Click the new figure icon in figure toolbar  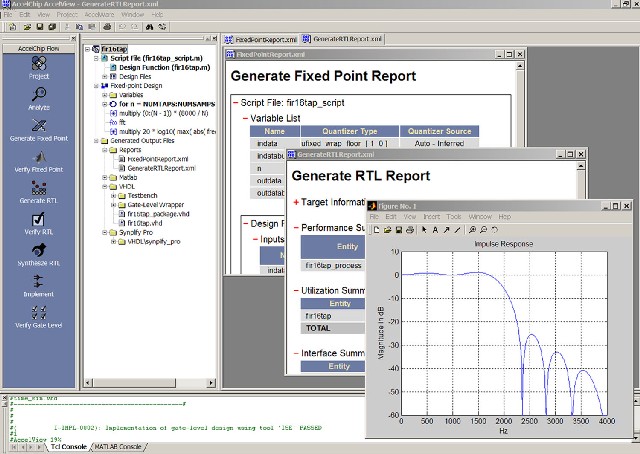point(376,230)
